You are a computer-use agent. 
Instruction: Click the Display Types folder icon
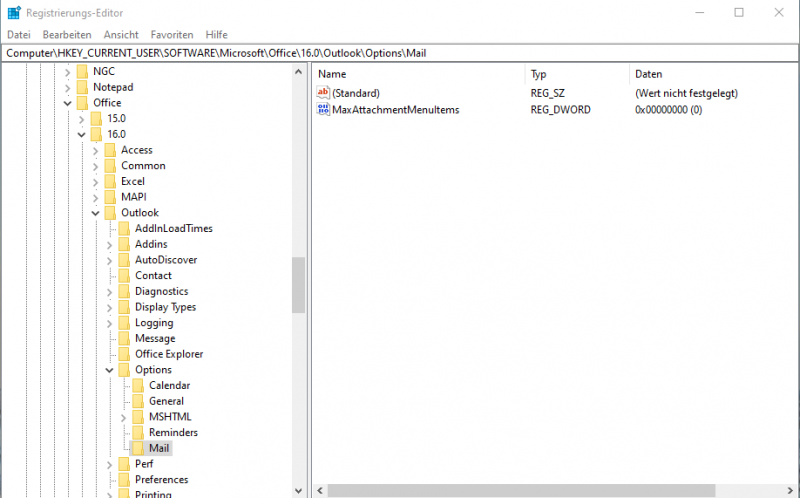[124, 308]
